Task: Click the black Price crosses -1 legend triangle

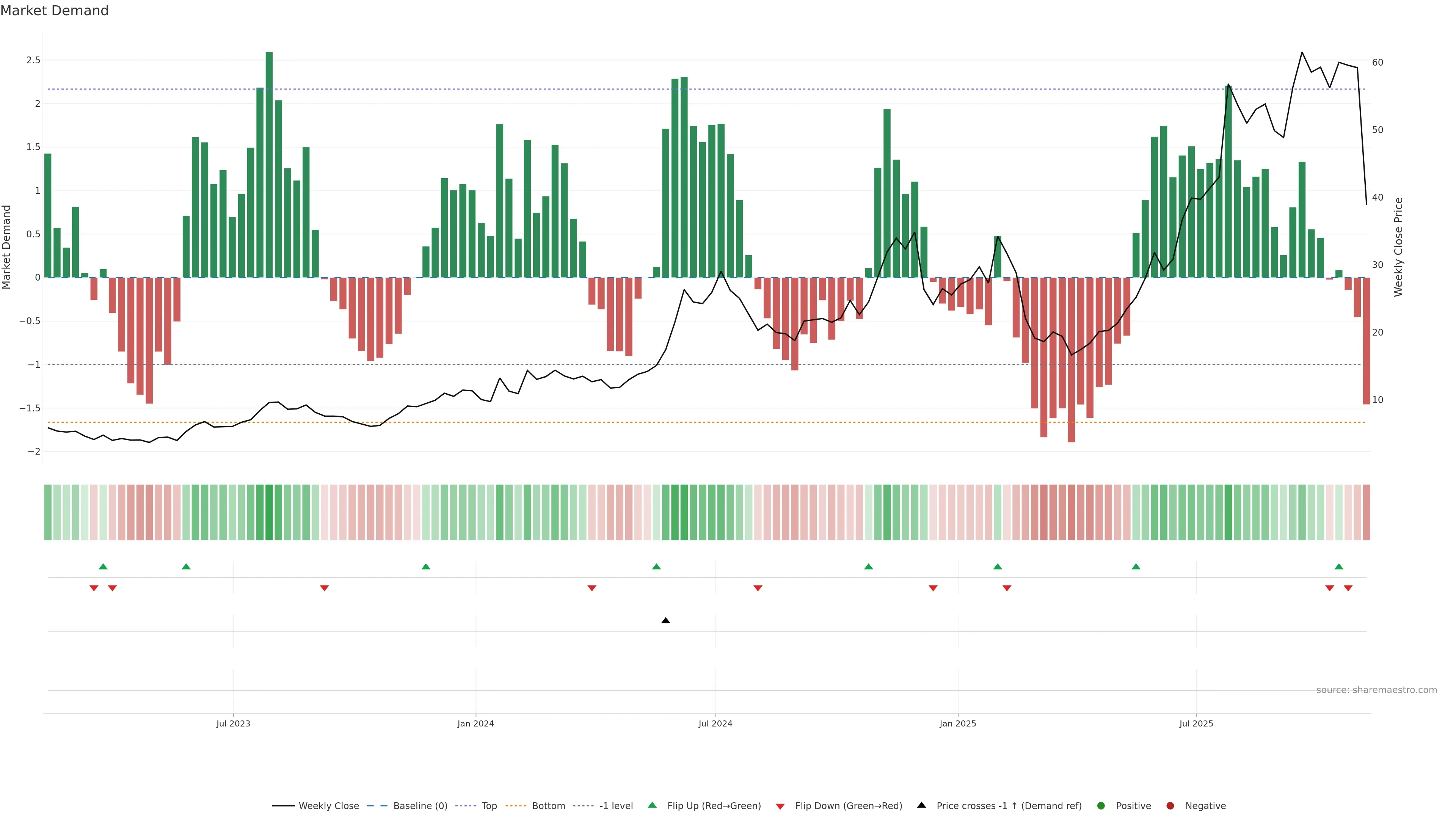Action: click(x=921, y=805)
